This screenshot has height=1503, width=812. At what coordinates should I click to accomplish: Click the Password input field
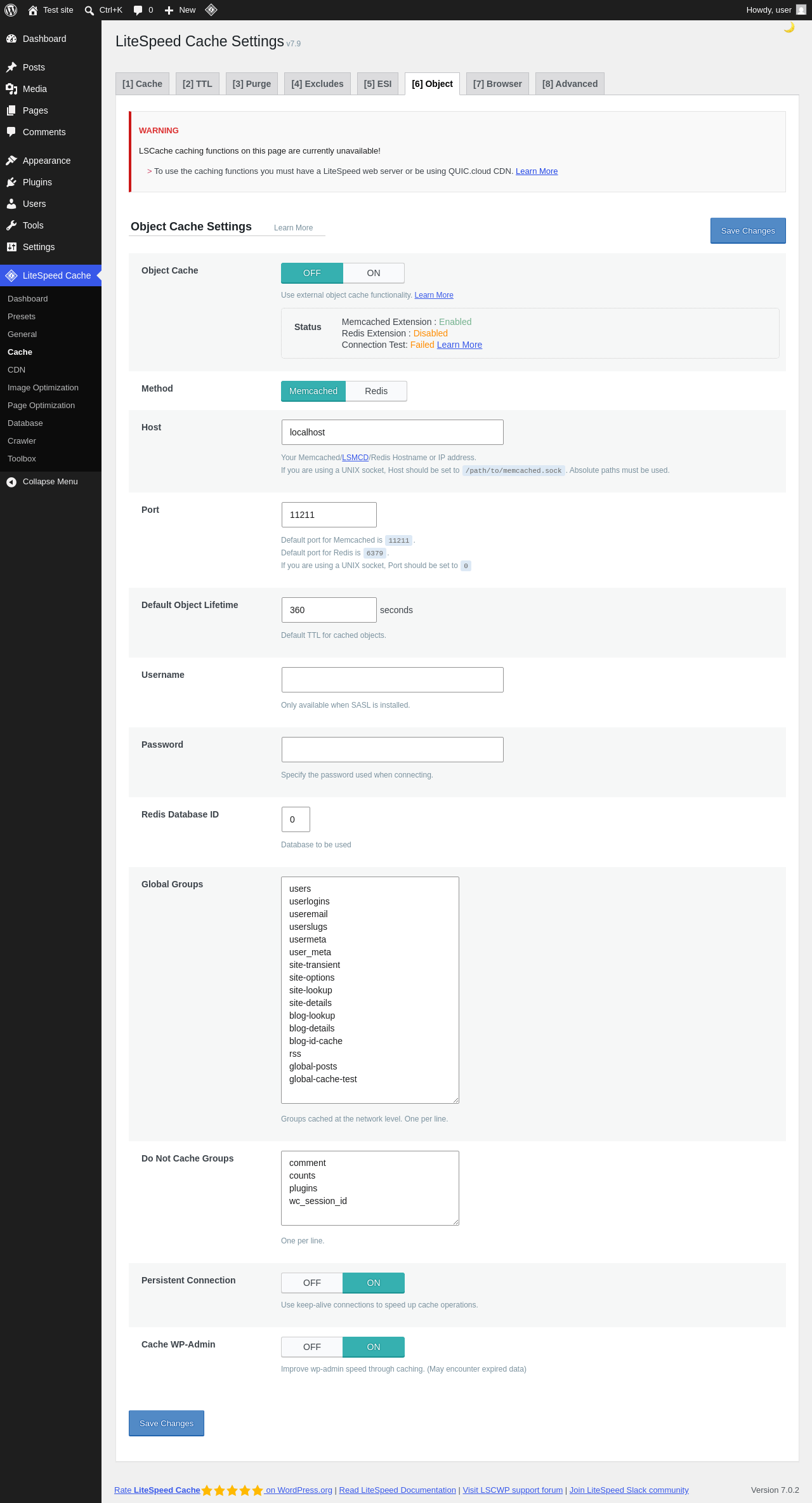pos(393,750)
